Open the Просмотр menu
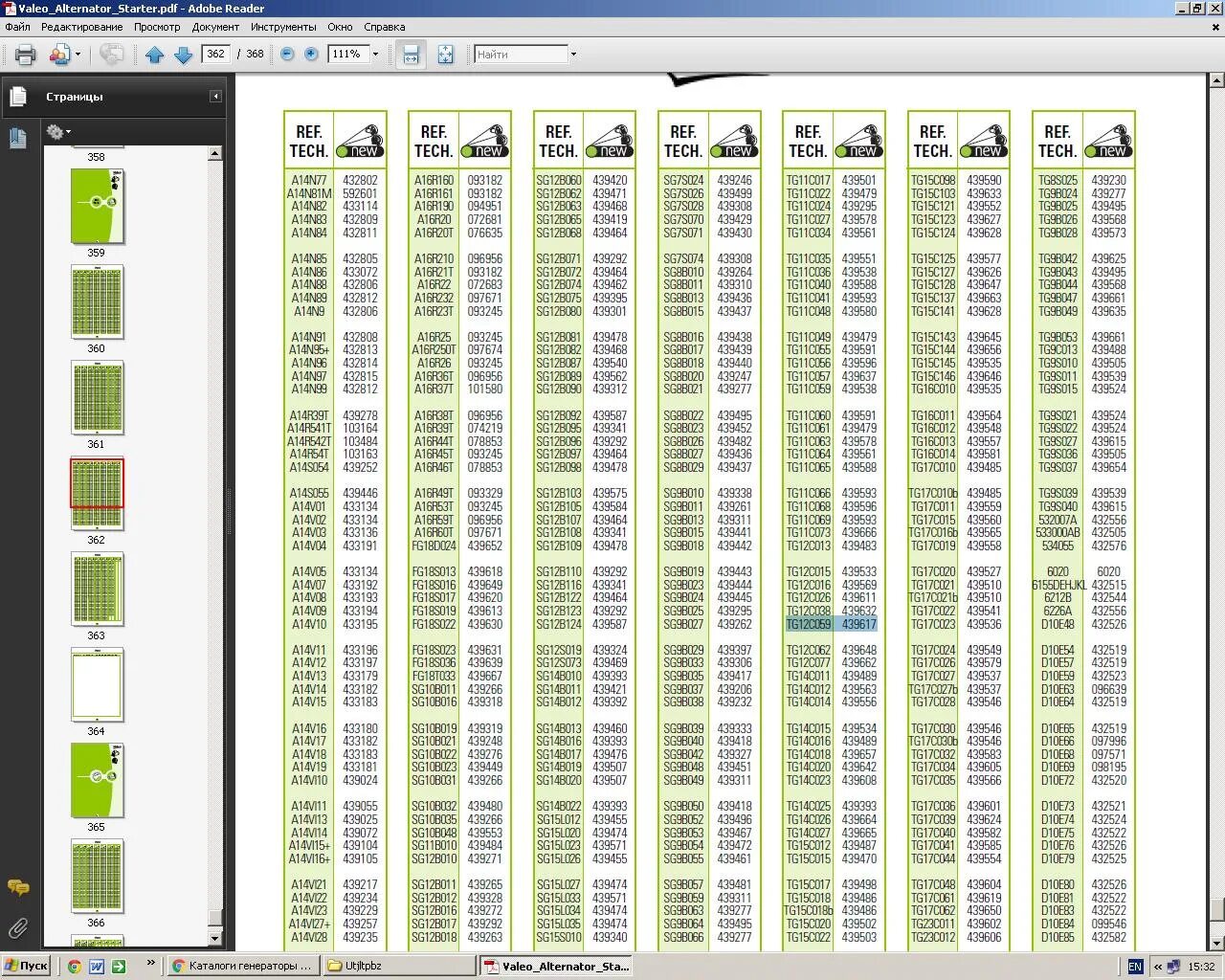Screen dimensions: 1225x980 click(157, 27)
